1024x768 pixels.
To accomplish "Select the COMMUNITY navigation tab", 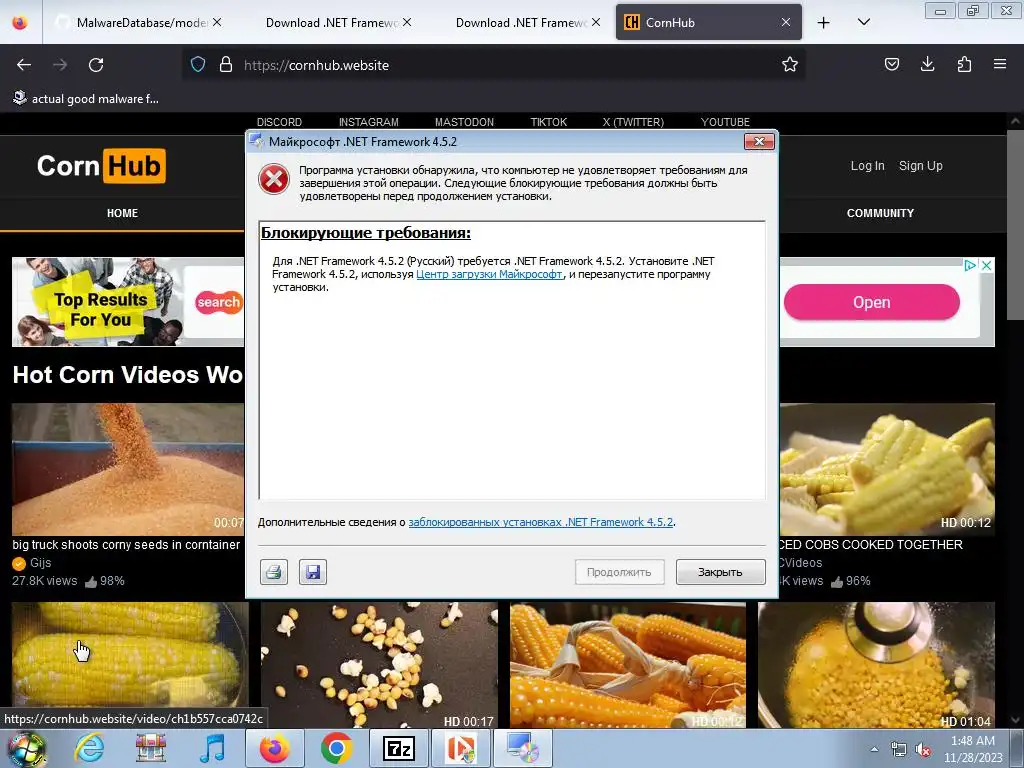I will click(x=880, y=213).
